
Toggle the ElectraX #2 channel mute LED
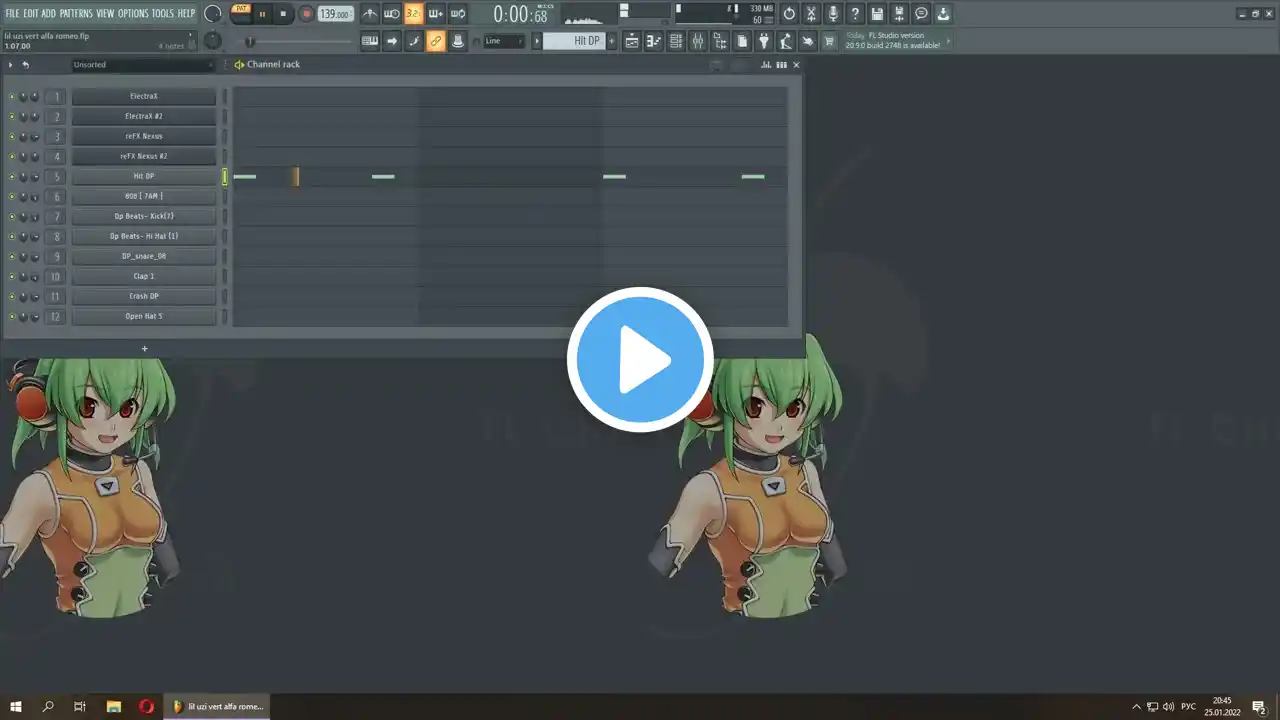coord(12,117)
